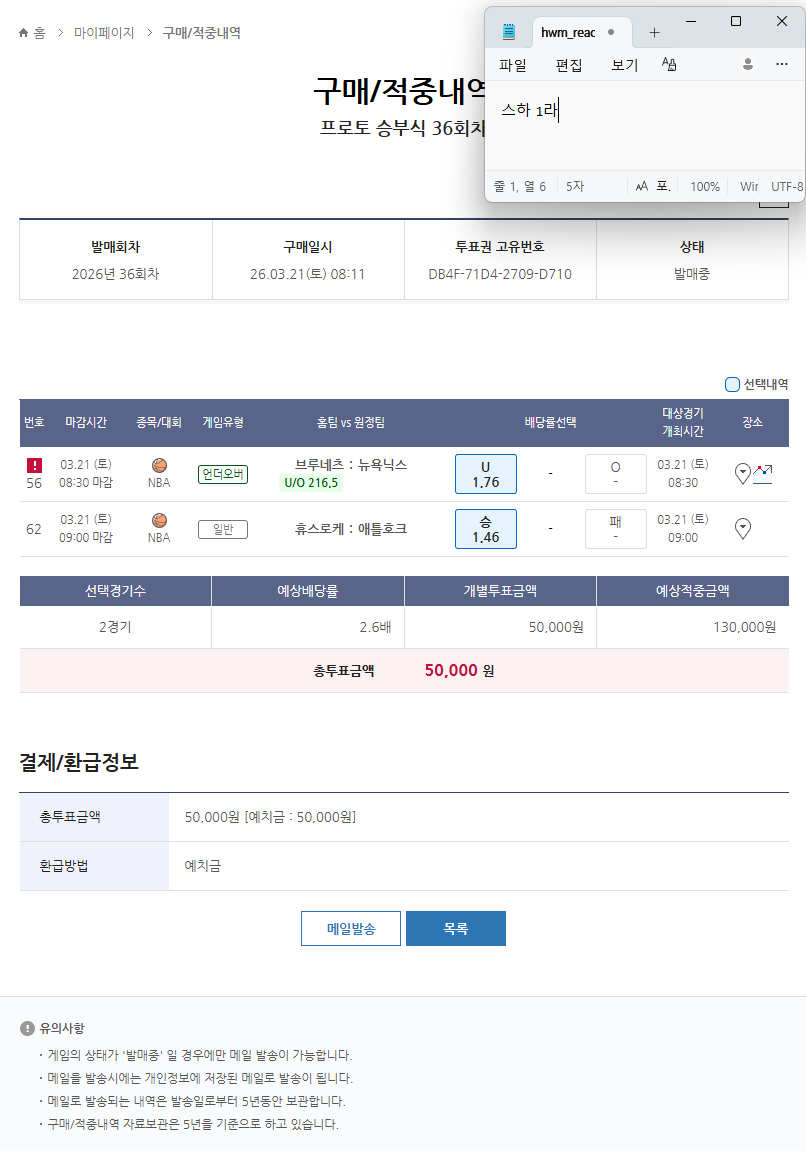The width and height of the screenshot is (806, 1151).
Task: Open the Notepad account profile icon
Action: (747, 64)
